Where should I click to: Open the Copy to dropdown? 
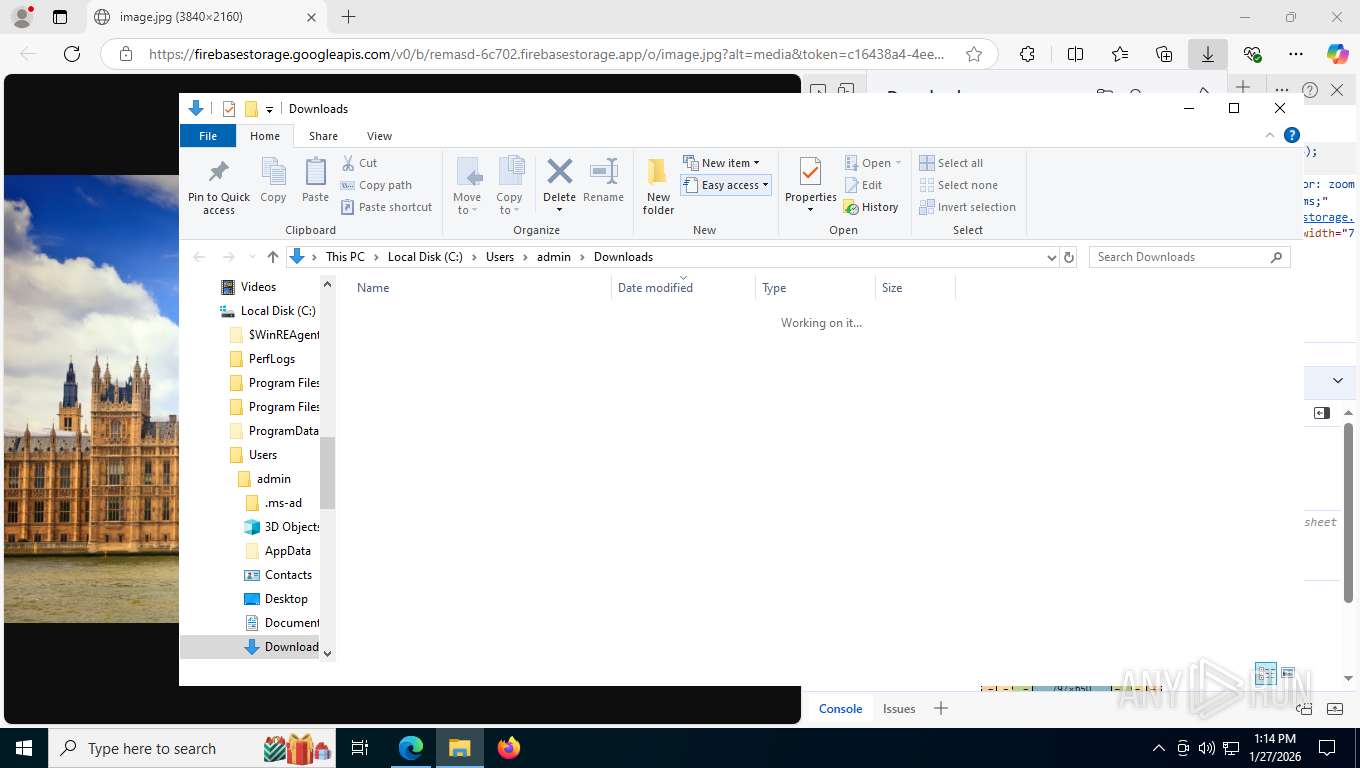(x=509, y=186)
